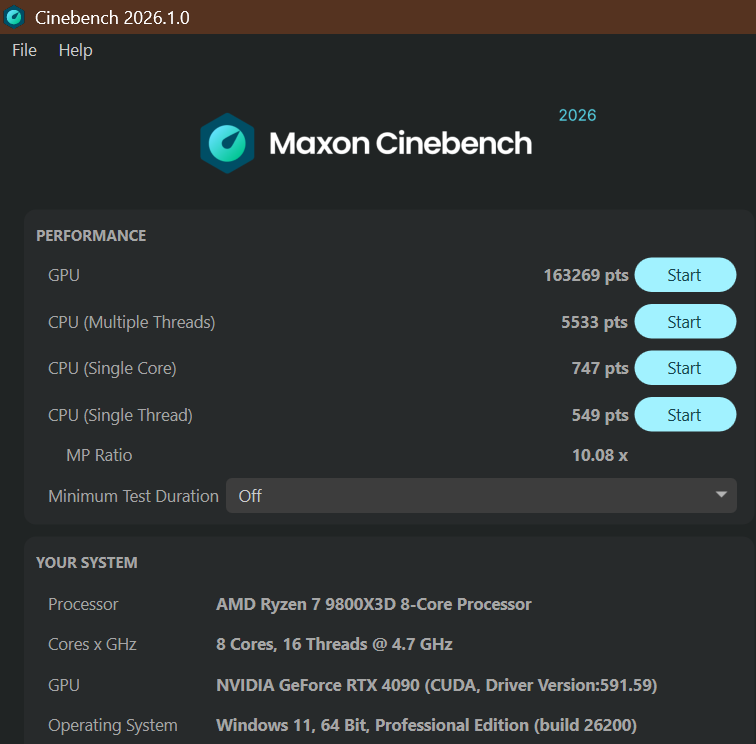Click the 163269 pts GPU score

click(586, 275)
